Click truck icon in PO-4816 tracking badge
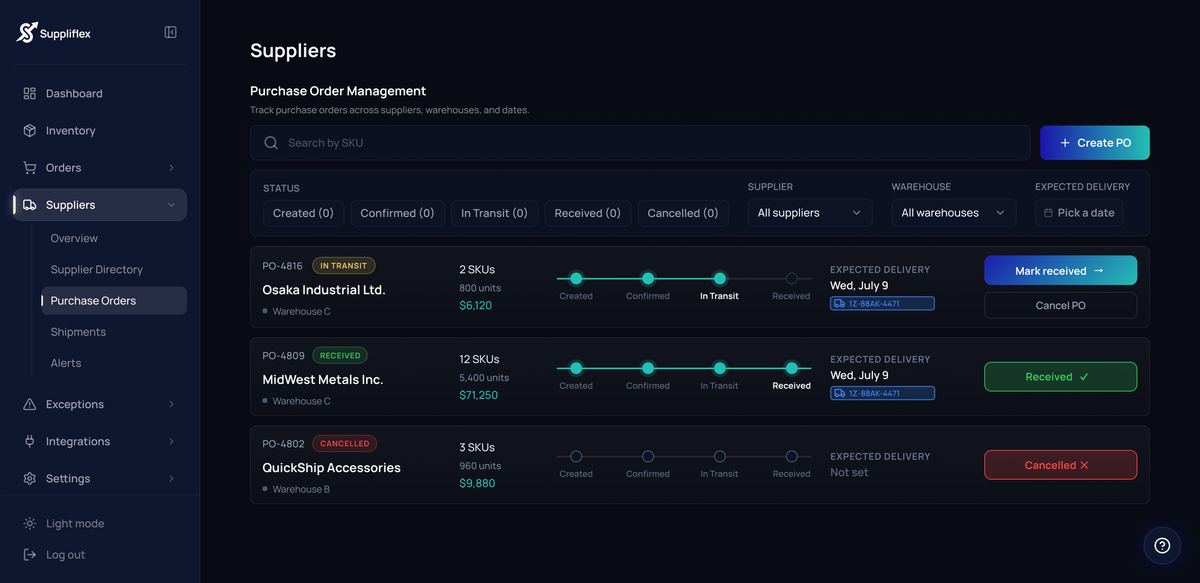Image resolution: width=1200 pixels, height=583 pixels. point(839,303)
